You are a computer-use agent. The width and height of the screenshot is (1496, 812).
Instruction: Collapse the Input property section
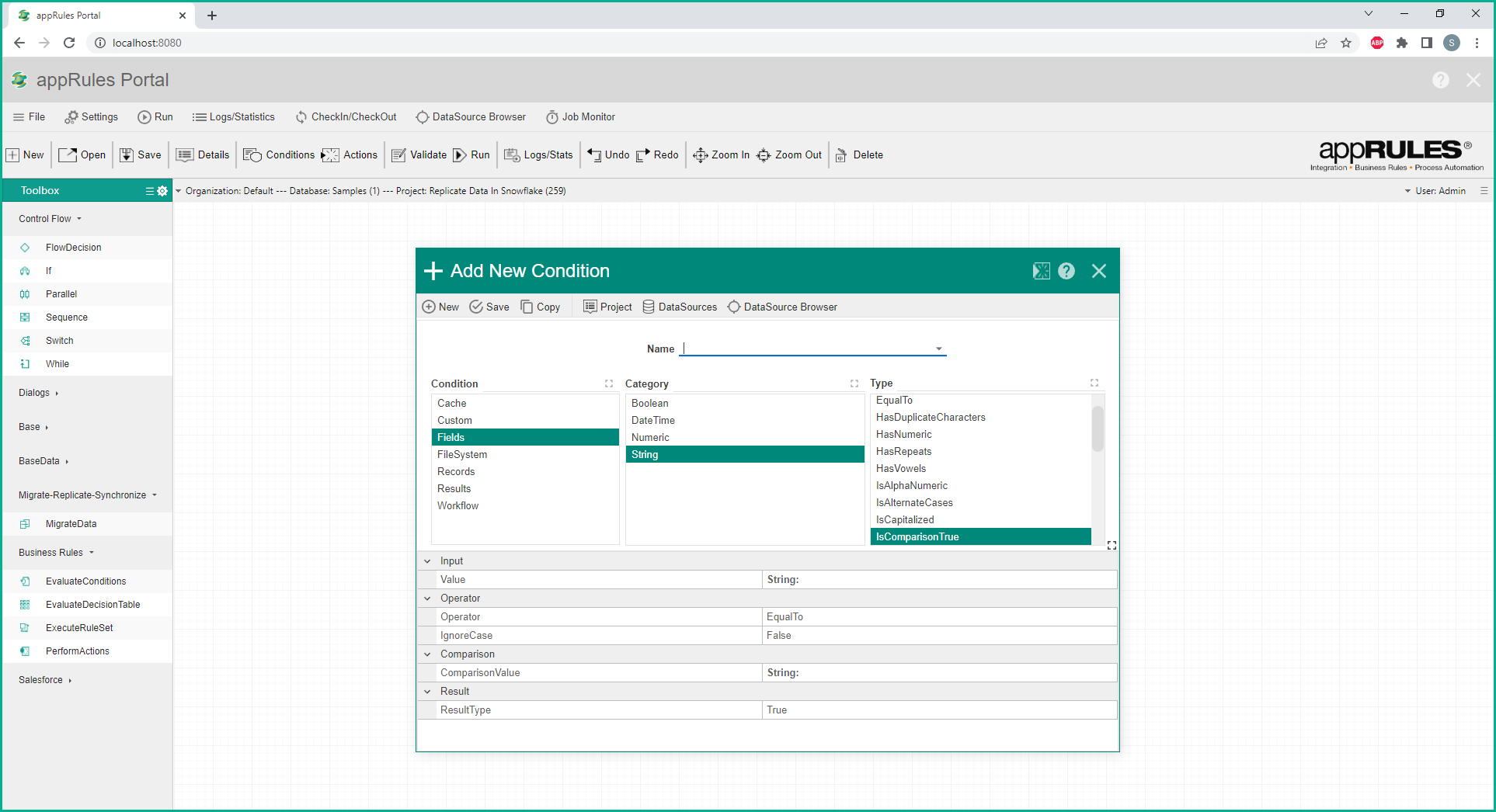click(428, 561)
